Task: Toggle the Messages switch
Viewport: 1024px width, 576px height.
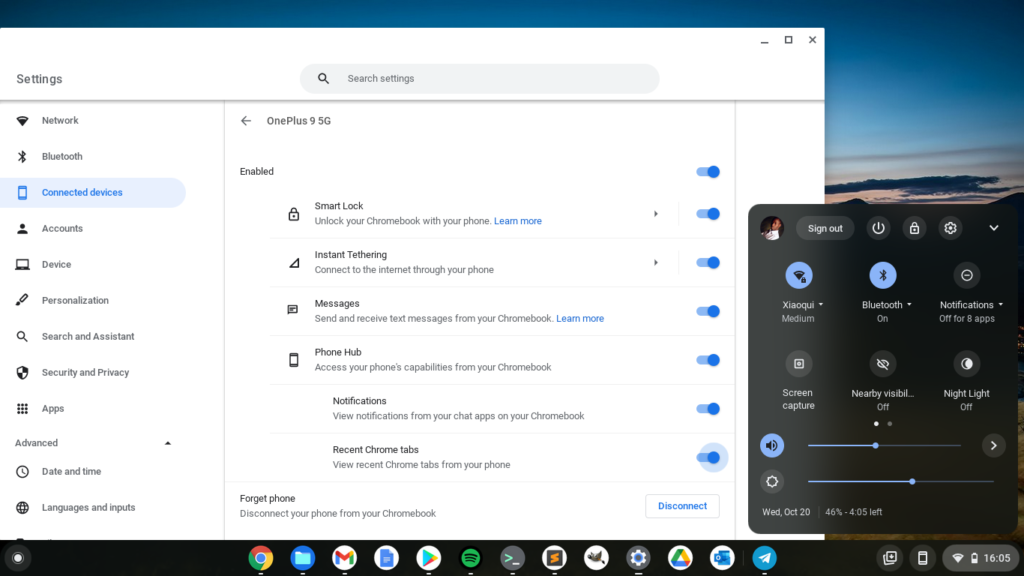Action: pyautogui.click(x=708, y=312)
